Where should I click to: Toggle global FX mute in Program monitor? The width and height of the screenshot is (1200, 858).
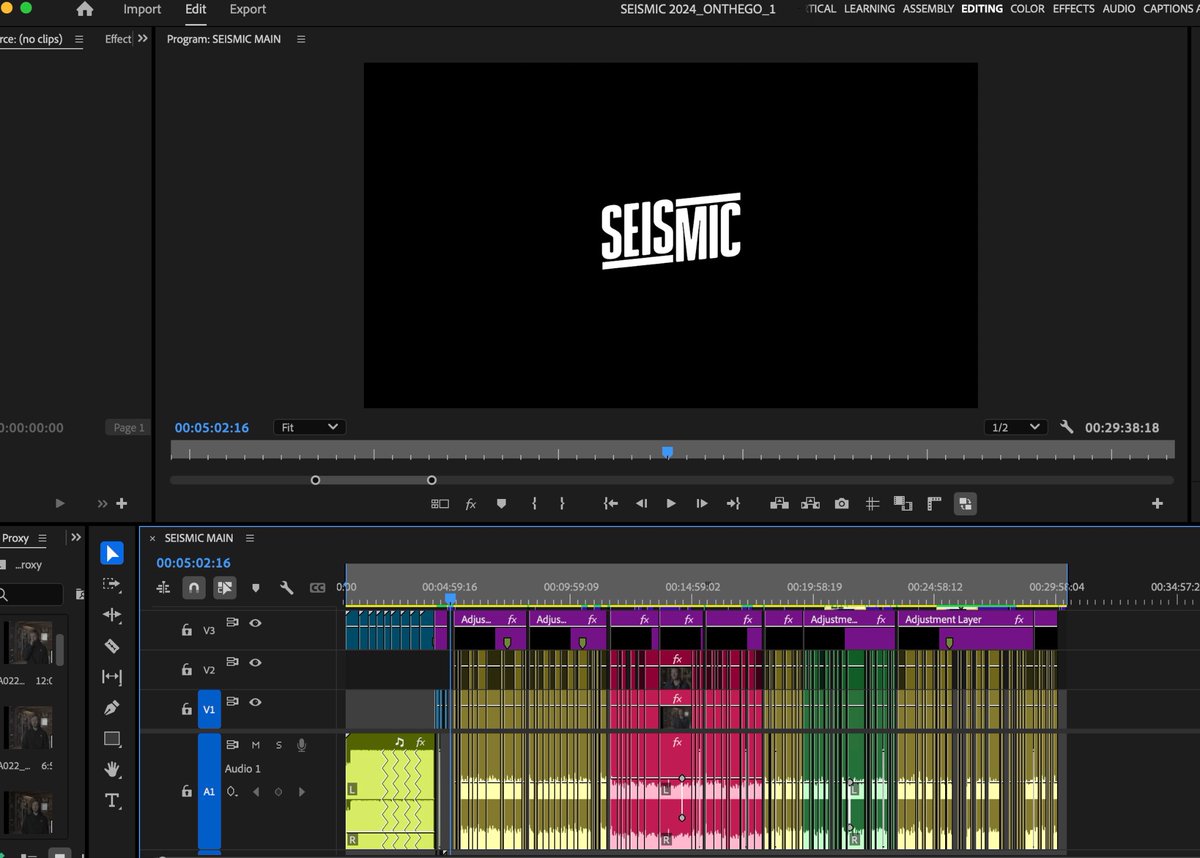[x=471, y=504]
